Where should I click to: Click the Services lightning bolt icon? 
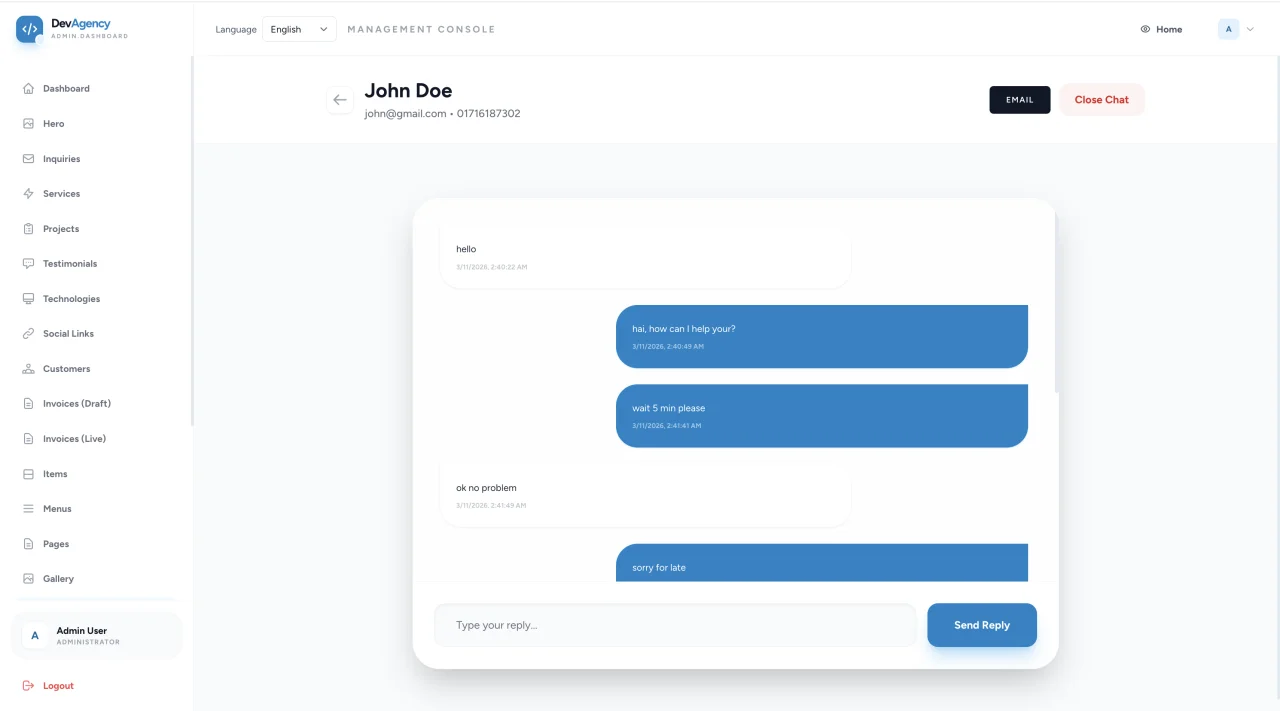point(28,194)
